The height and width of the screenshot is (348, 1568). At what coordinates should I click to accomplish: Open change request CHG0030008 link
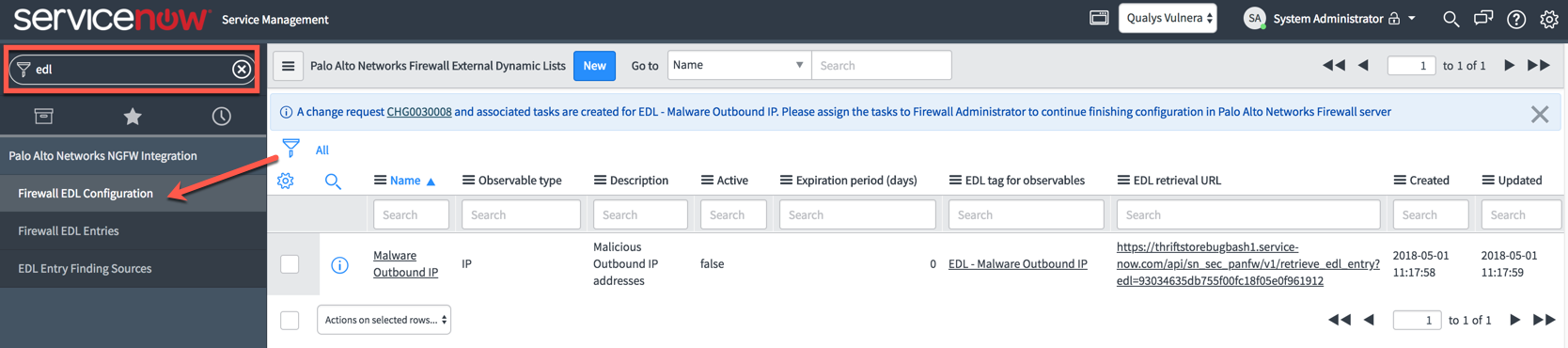(x=419, y=112)
